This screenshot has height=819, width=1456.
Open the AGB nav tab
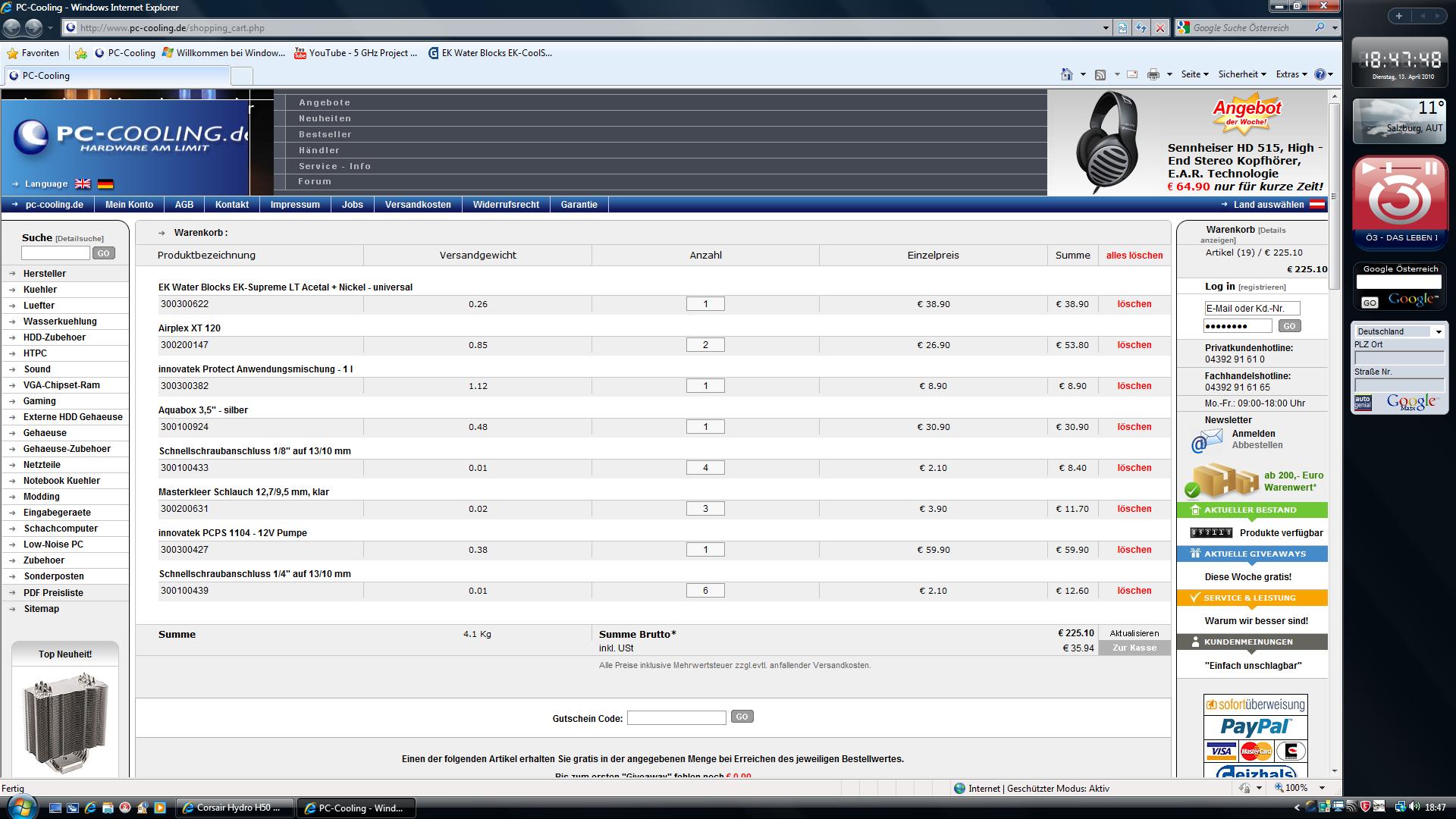point(184,205)
